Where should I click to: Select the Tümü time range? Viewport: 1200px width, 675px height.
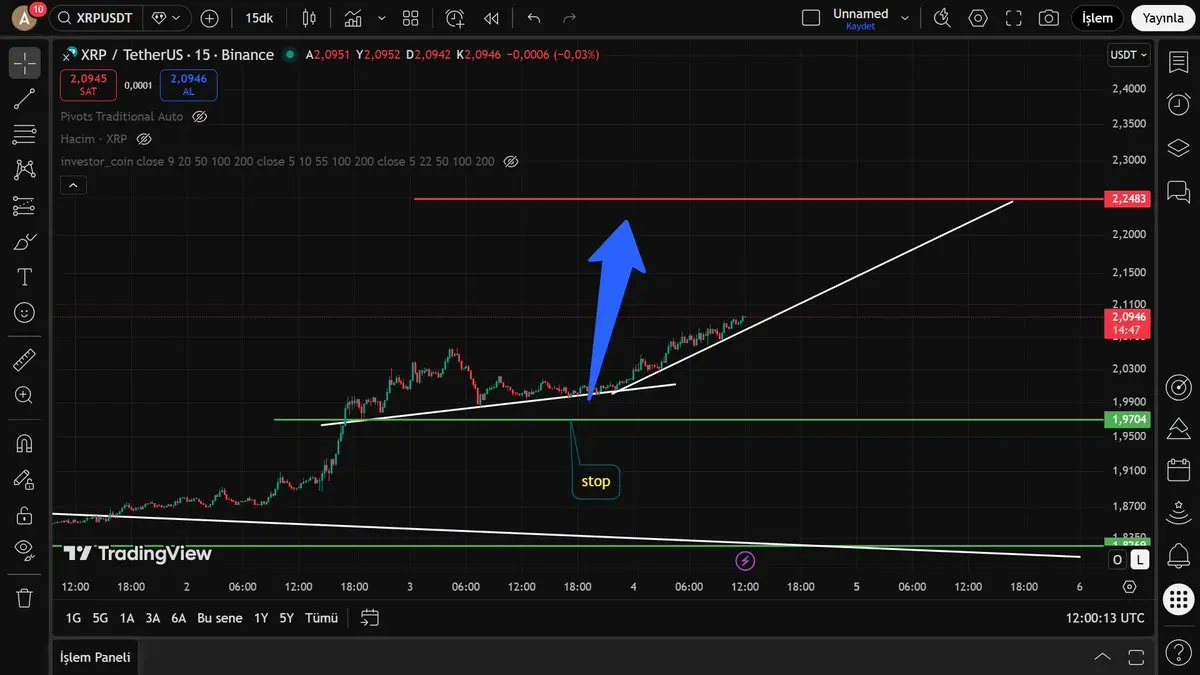[x=321, y=618]
